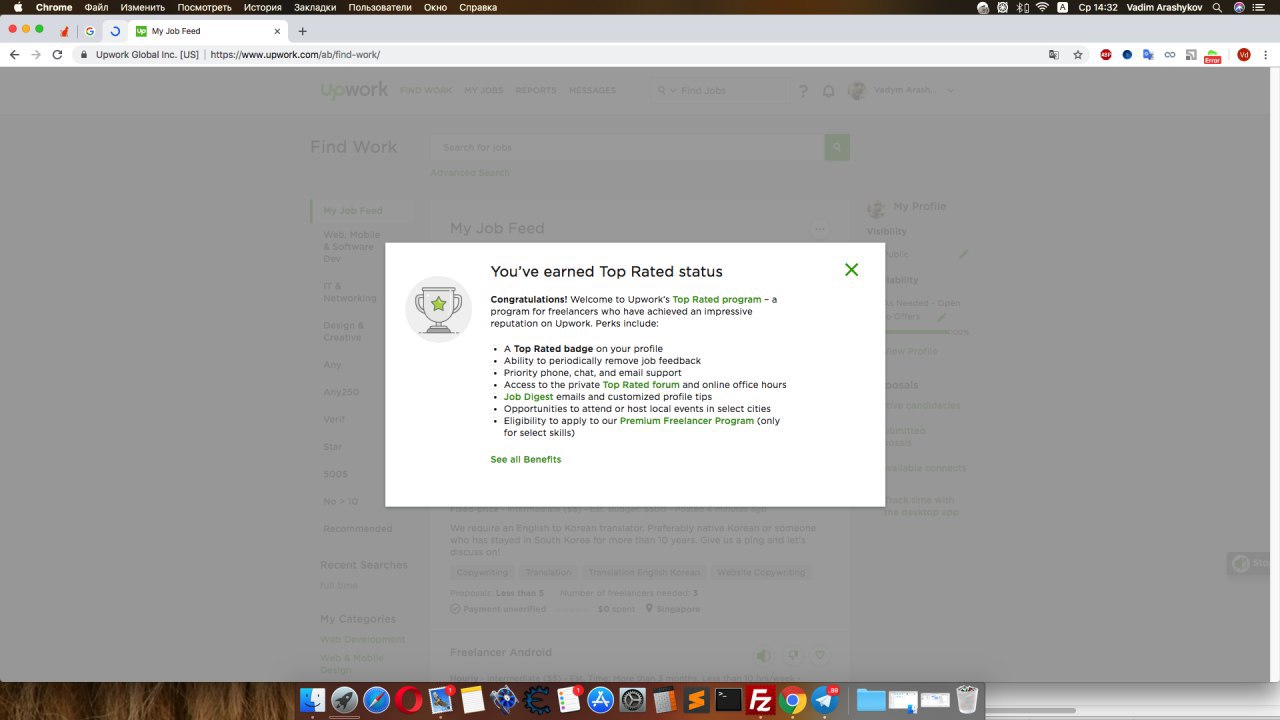Open the FIND WORK navigation item
This screenshot has width=1280, height=720.
coord(426,91)
